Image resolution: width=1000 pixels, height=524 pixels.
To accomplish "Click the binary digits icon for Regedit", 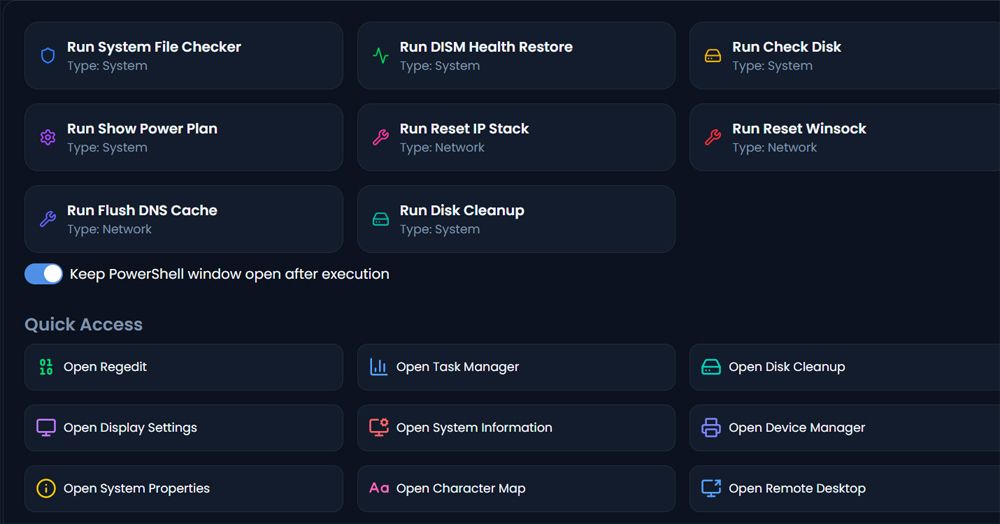I will pyautogui.click(x=46, y=367).
